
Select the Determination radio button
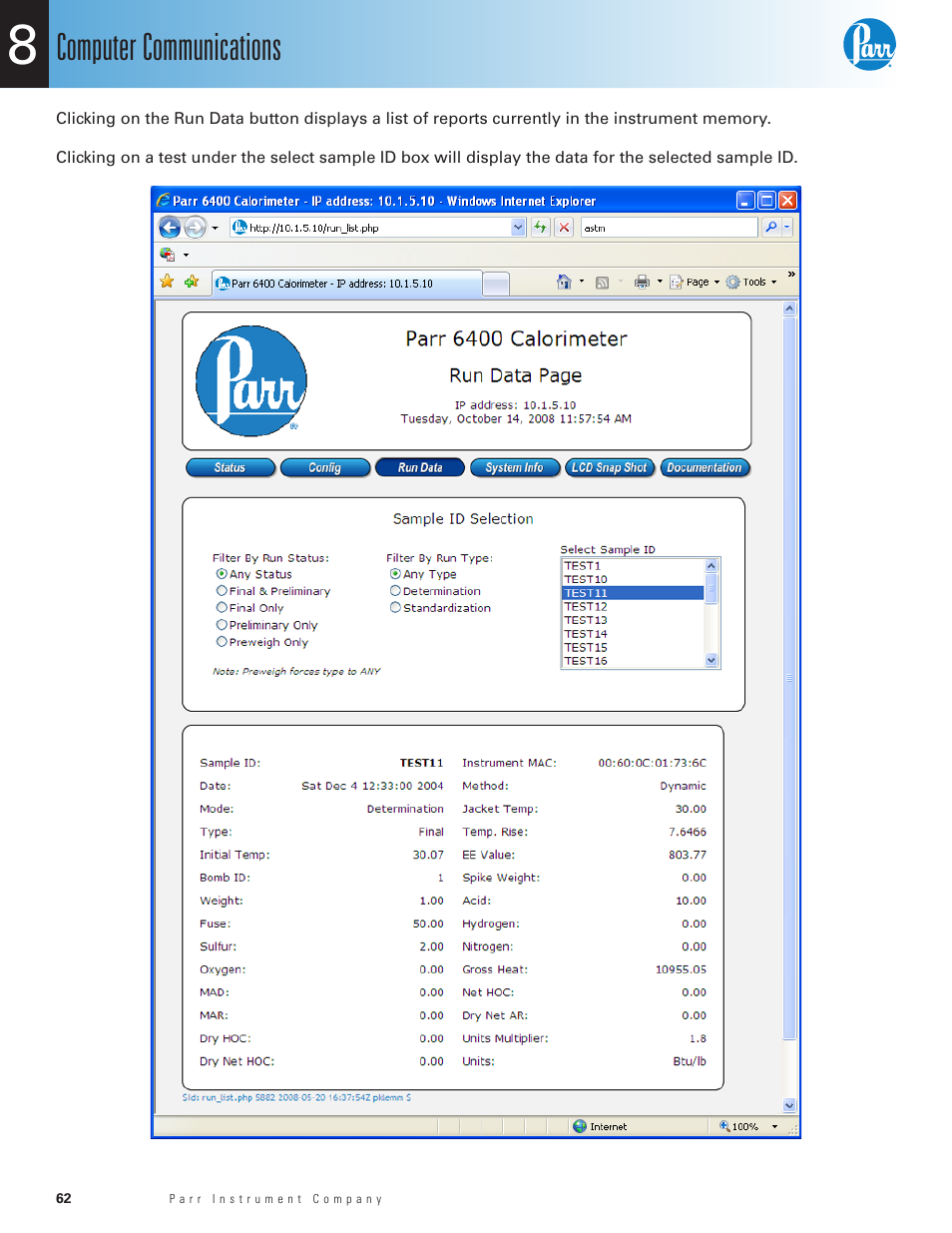(395, 591)
